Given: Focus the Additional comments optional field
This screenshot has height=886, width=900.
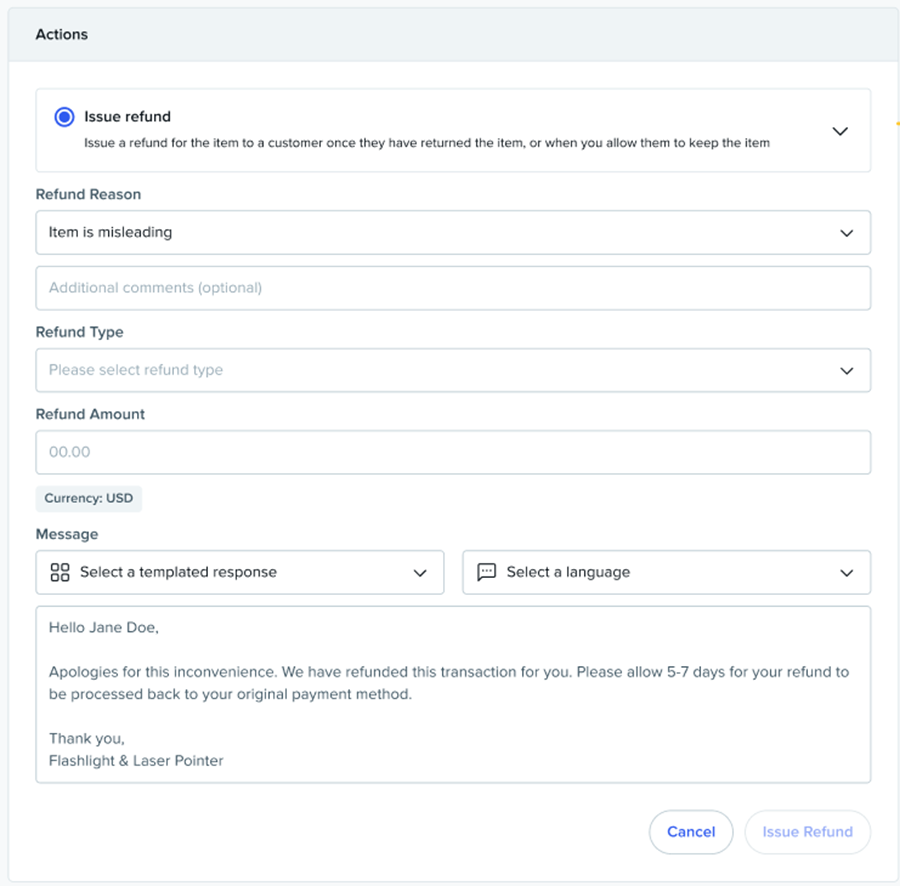Looking at the screenshot, I should click(x=452, y=288).
